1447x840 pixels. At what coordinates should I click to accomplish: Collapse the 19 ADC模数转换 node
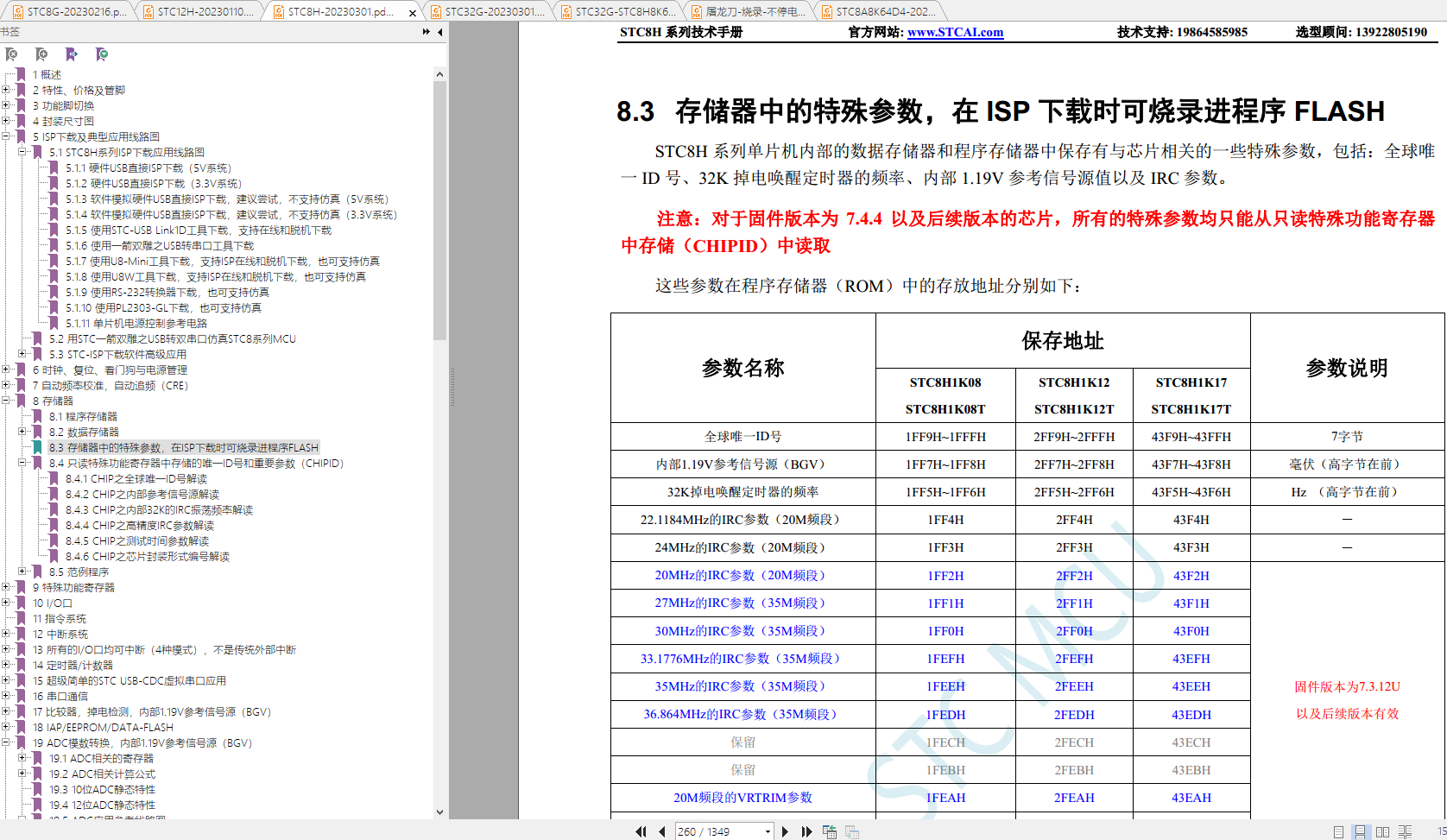click(x=6, y=742)
